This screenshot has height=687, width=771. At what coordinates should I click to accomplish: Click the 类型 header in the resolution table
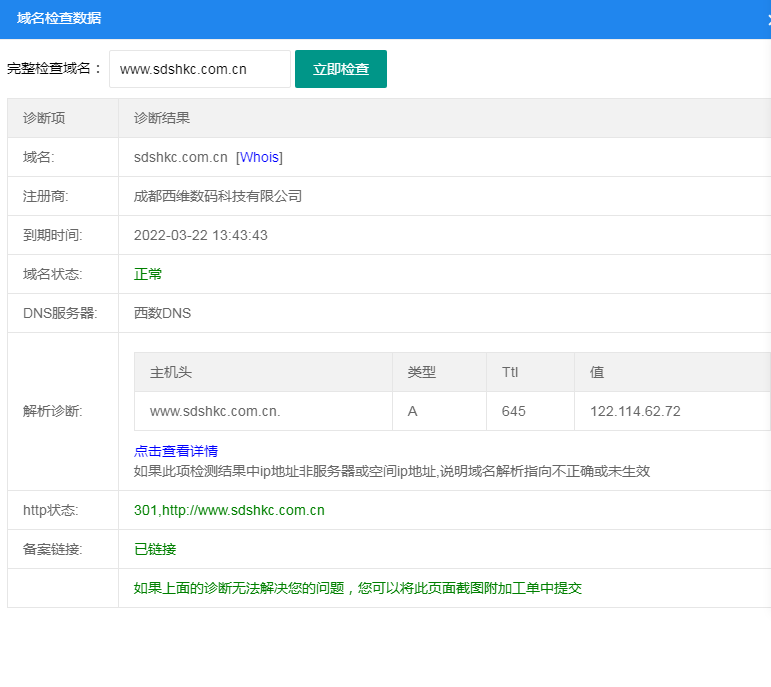[x=421, y=372]
